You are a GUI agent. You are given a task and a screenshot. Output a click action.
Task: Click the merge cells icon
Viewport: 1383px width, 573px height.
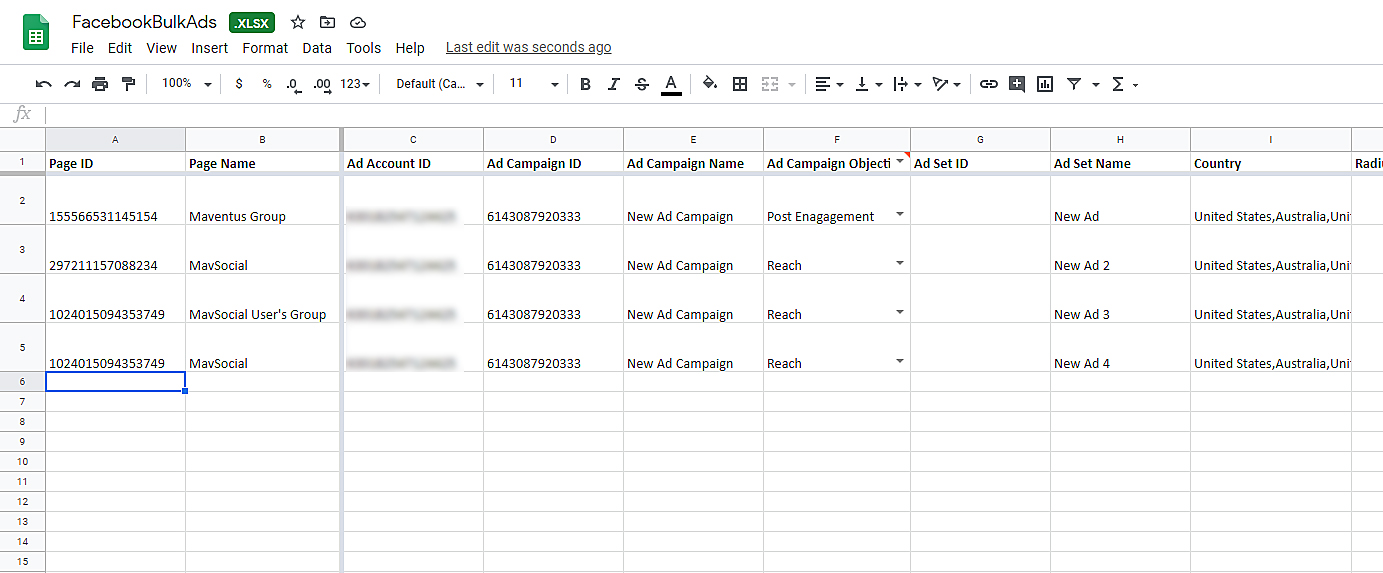[x=770, y=84]
